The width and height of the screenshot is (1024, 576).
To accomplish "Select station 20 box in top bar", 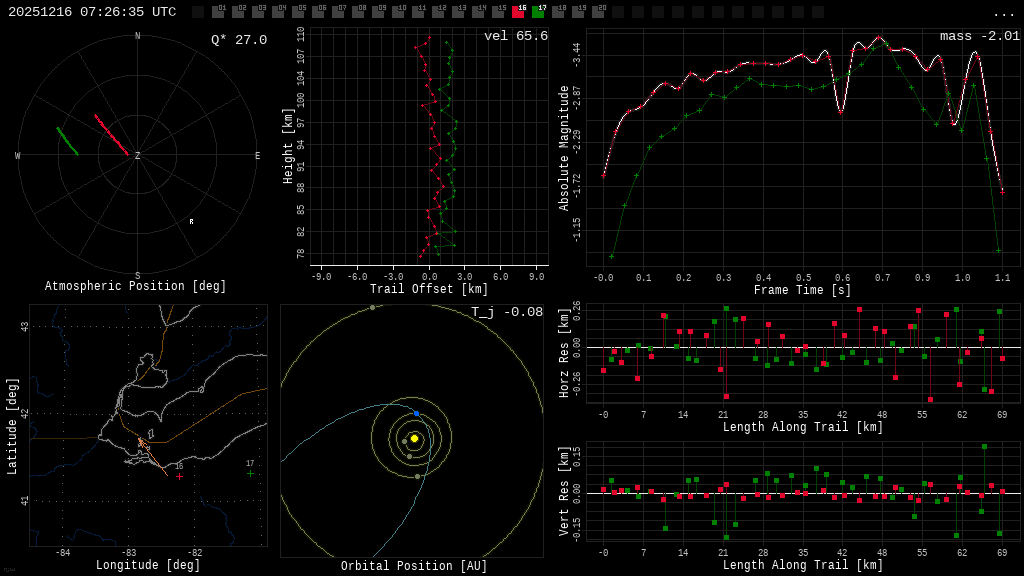I will 598,12.
